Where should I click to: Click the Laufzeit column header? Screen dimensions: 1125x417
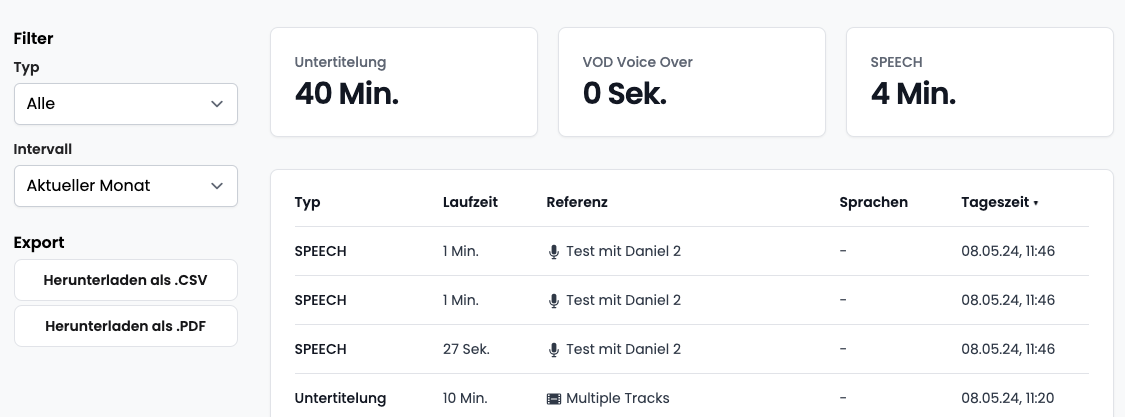tap(470, 202)
